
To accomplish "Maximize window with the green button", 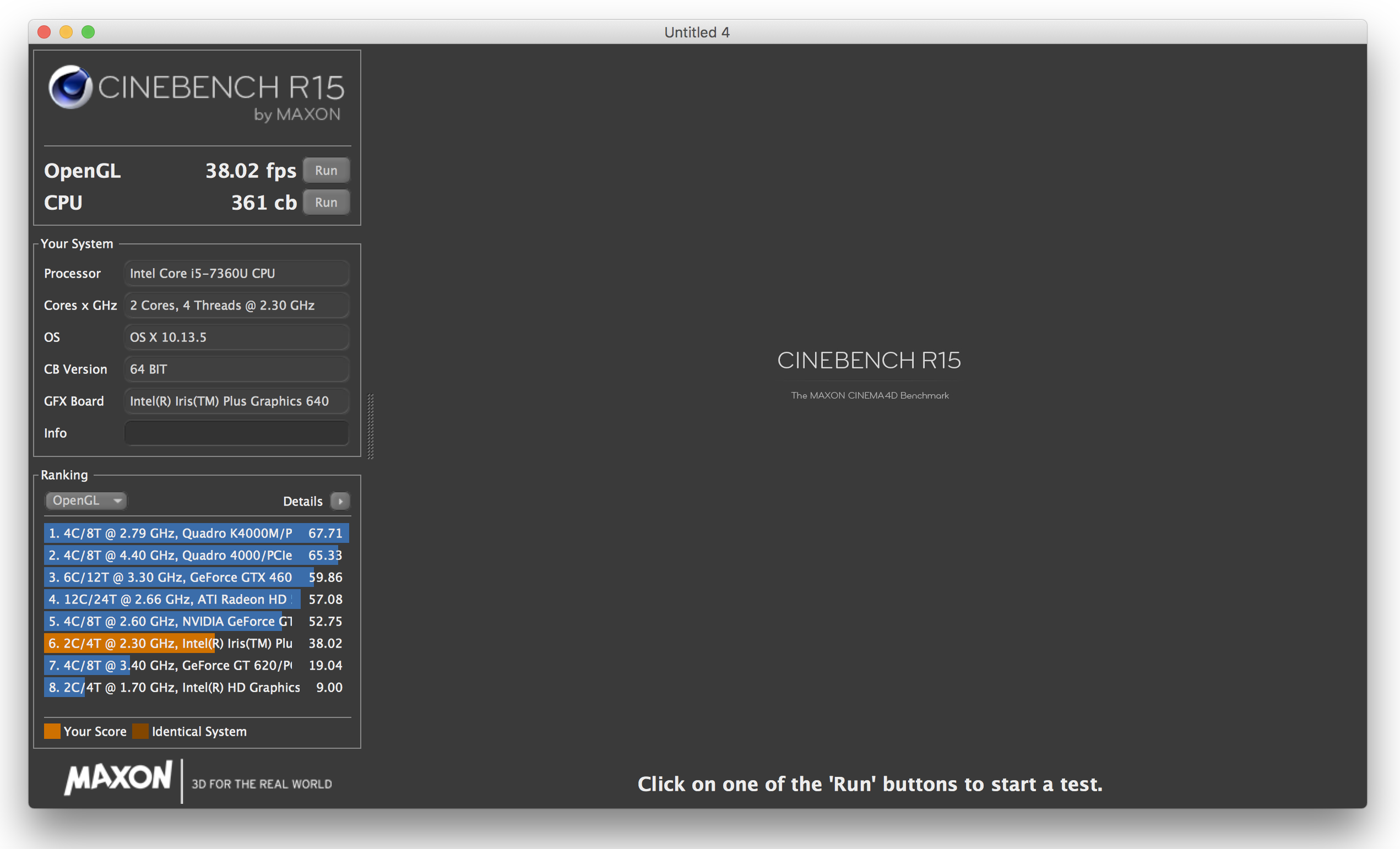I will (88, 32).
